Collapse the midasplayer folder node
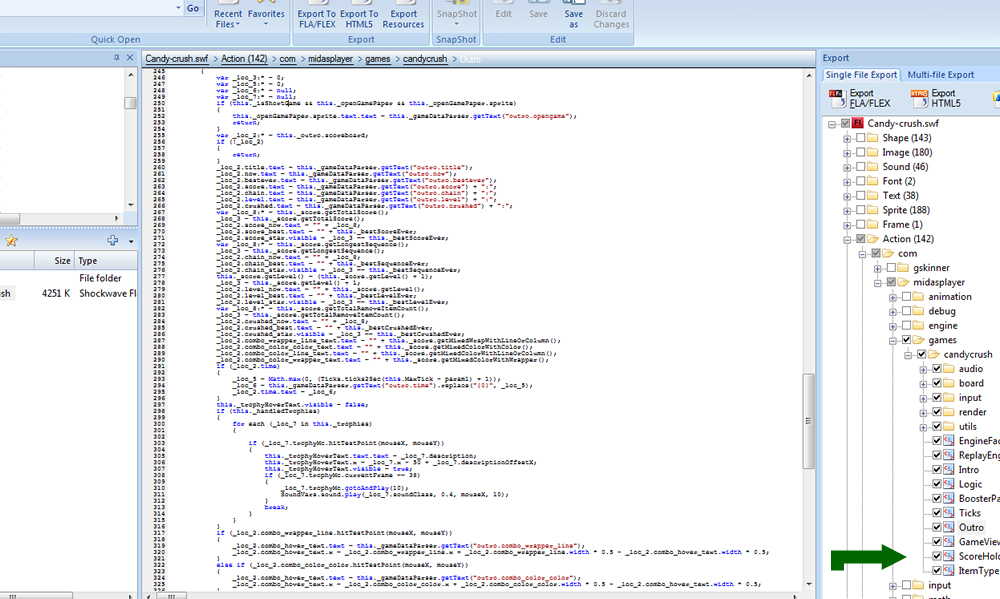 click(877, 282)
